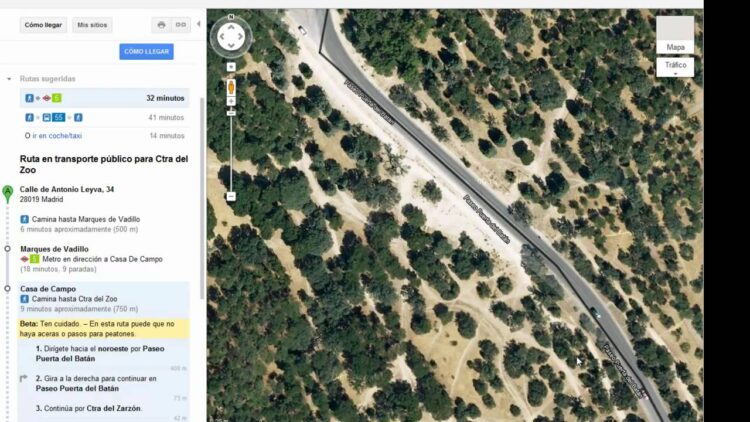The width and height of the screenshot is (750, 422).
Task: Select the Street View pegman icon
Action: [231, 87]
